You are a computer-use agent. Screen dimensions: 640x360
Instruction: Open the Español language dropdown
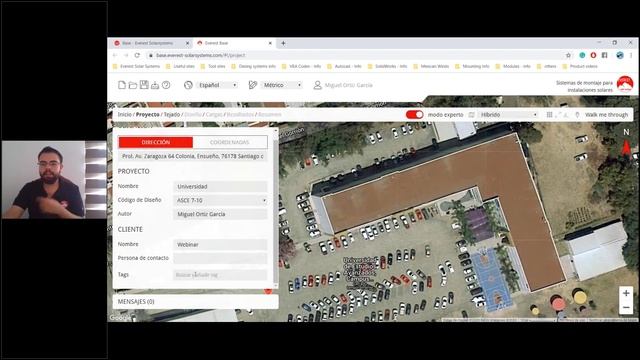coord(217,85)
